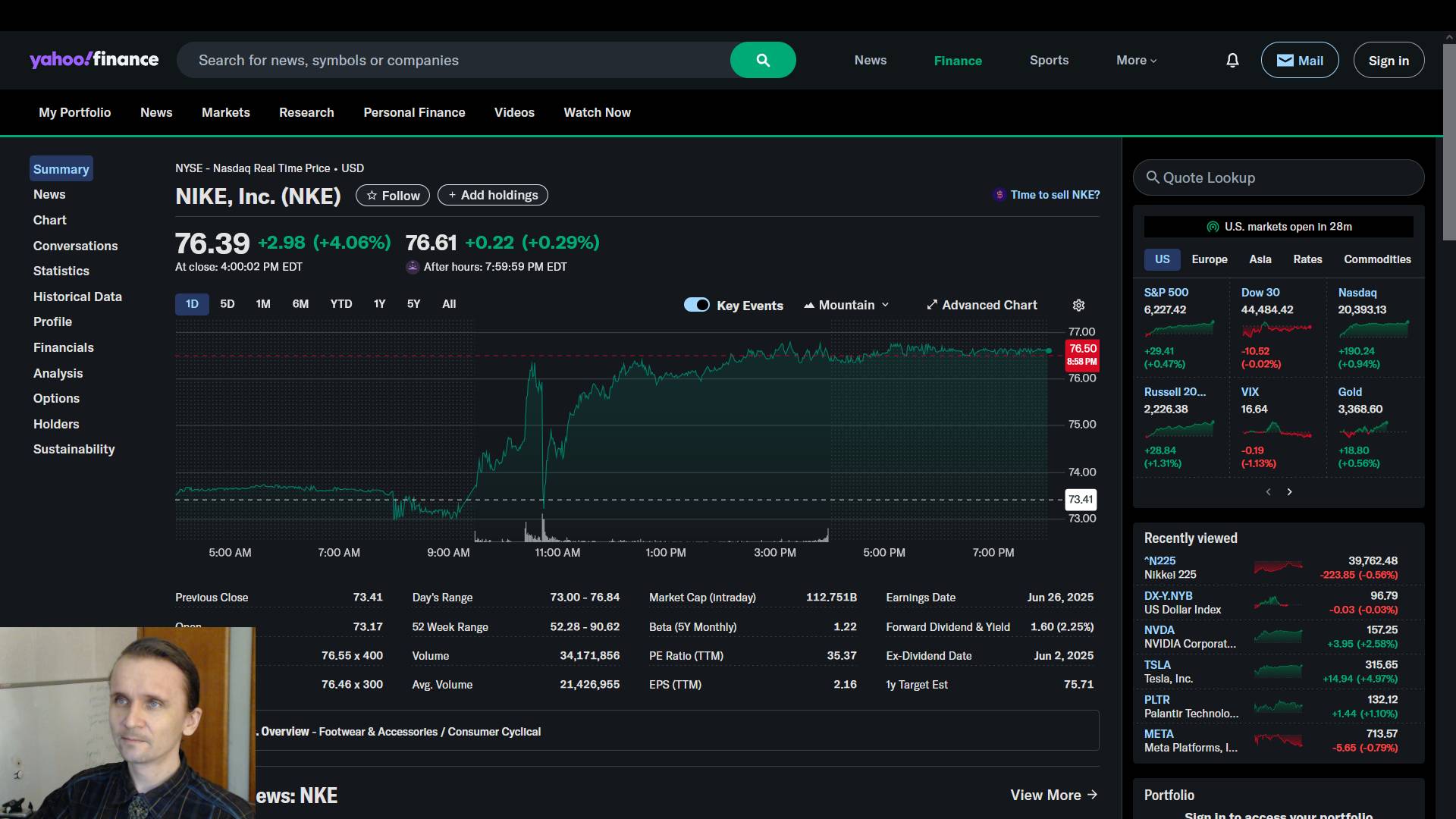Click the chart settings gear icon

(1078, 305)
